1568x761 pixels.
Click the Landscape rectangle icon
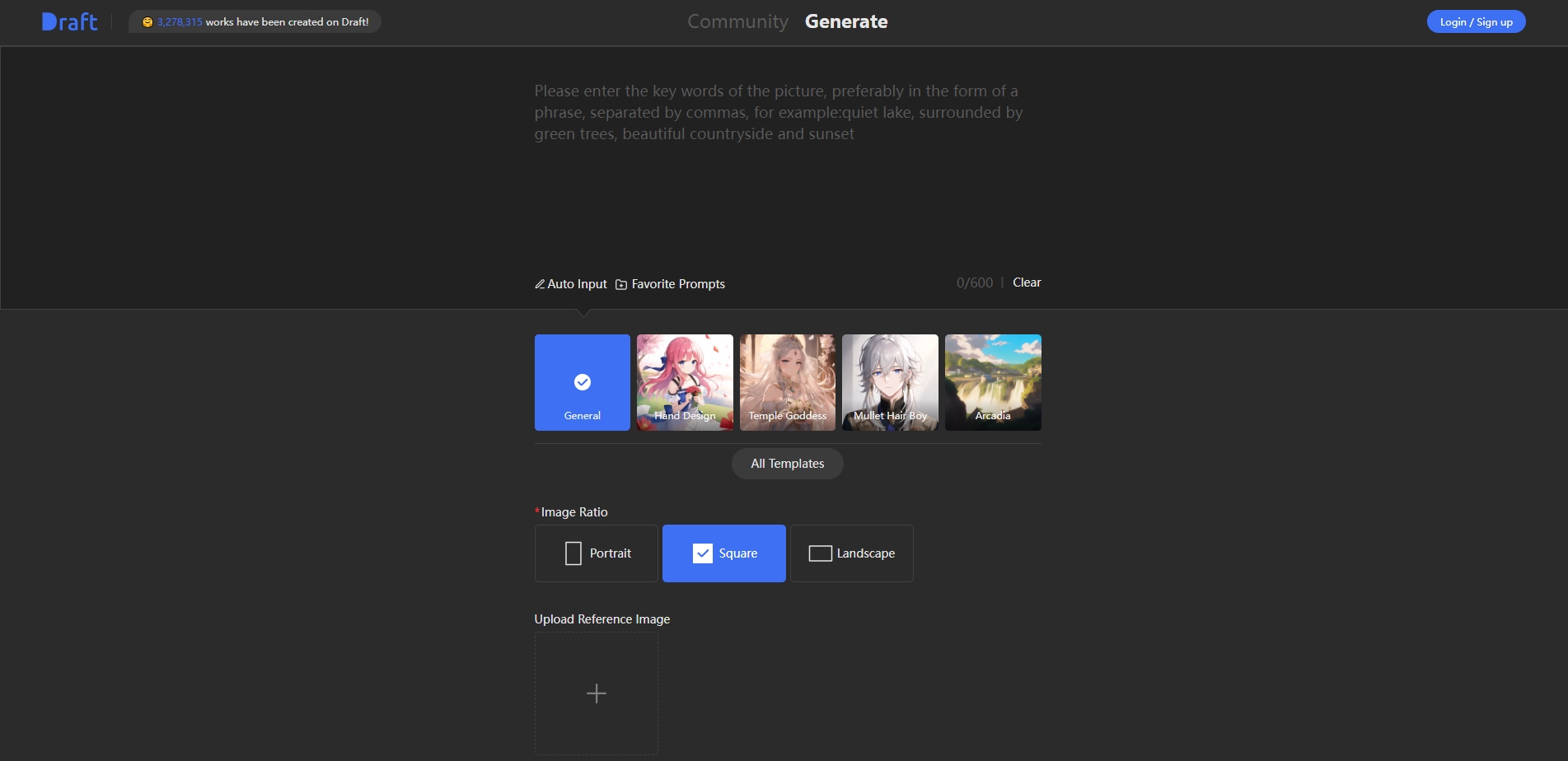pyautogui.click(x=820, y=553)
